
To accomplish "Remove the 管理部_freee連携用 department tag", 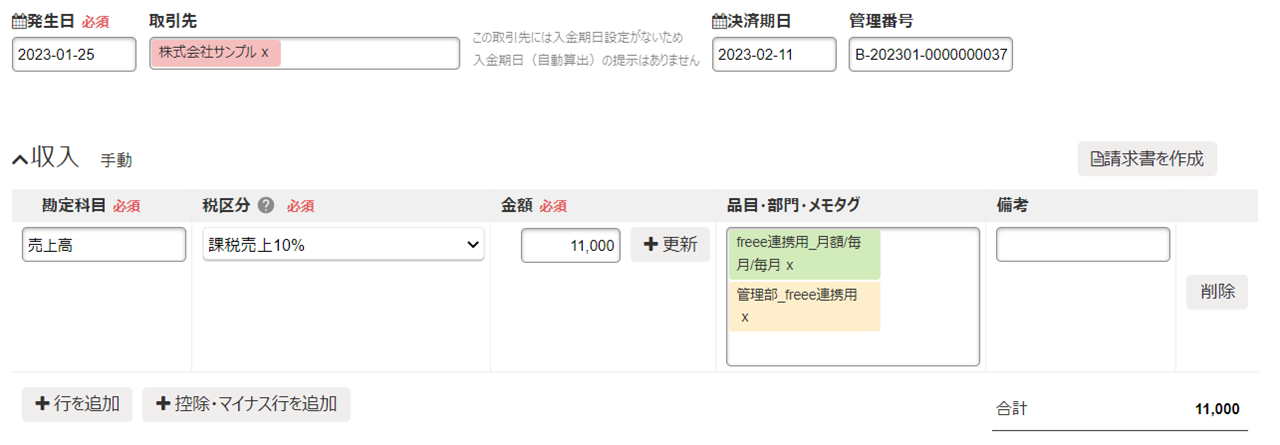I will (x=745, y=317).
